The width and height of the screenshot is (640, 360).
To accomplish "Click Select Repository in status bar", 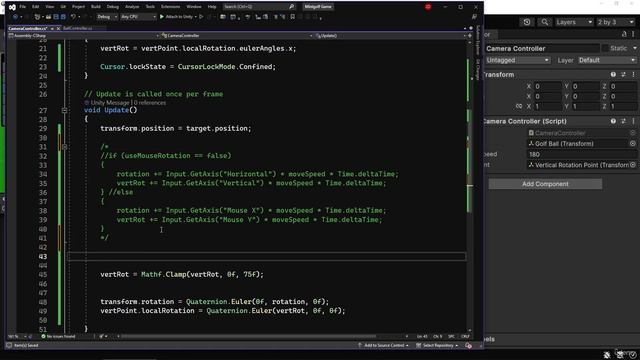I will point(437,346).
